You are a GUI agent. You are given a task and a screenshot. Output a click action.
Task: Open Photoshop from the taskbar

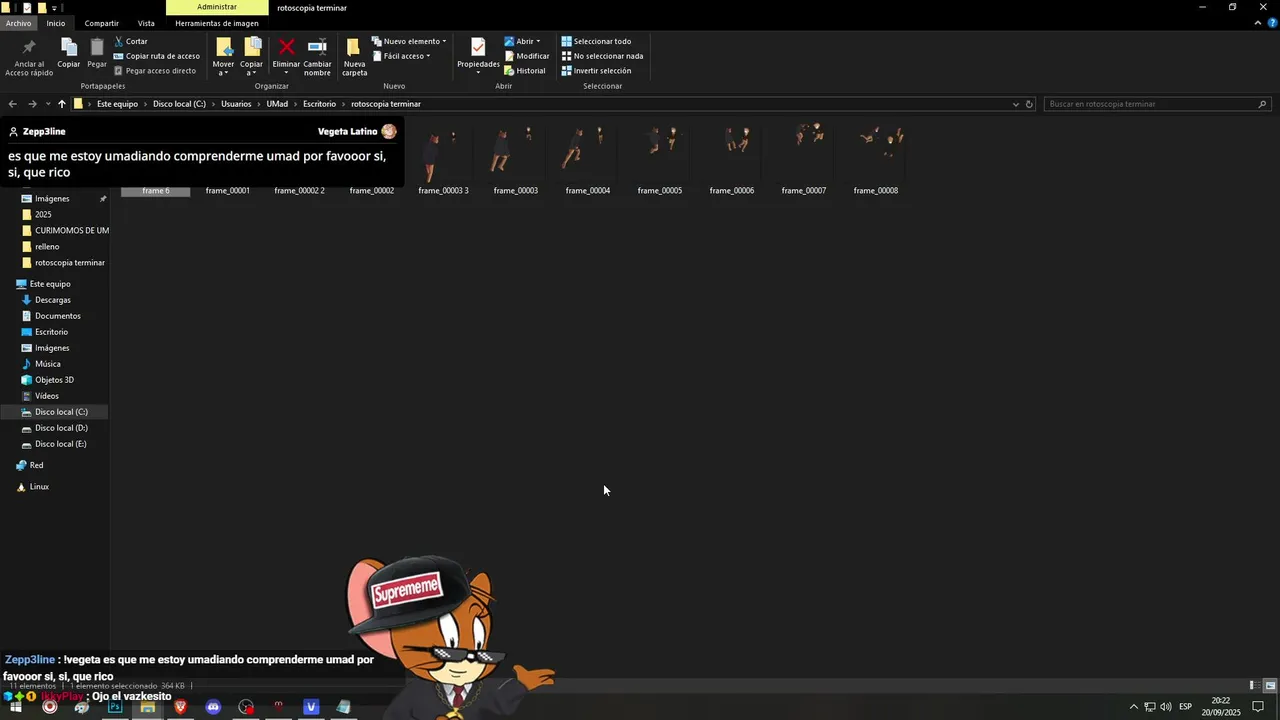coord(115,707)
